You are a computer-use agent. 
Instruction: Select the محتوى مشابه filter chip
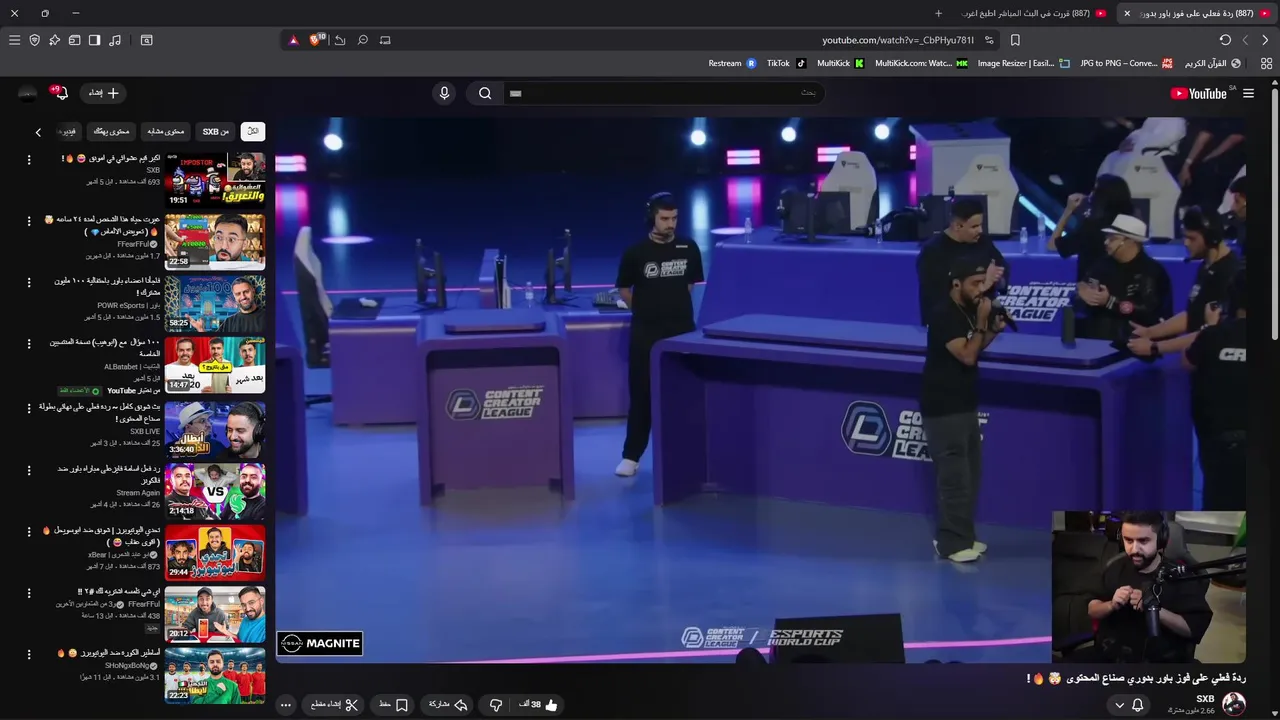[165, 131]
